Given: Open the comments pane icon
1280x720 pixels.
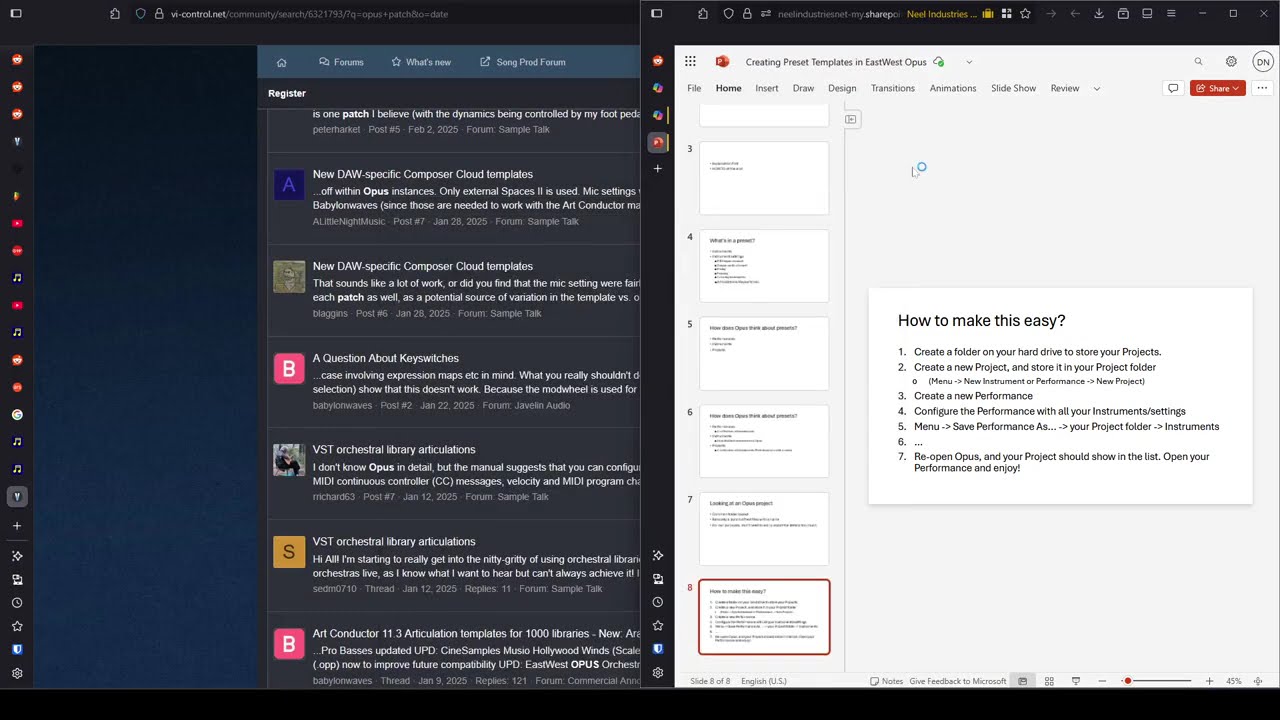Looking at the screenshot, I should click(x=1173, y=88).
